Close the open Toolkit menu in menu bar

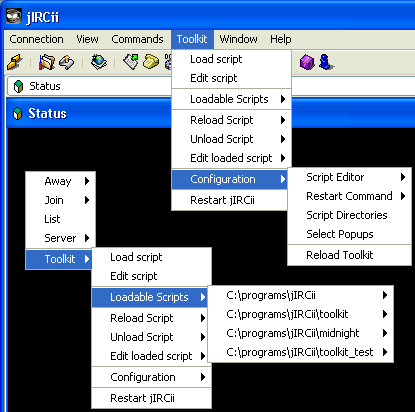[192, 39]
